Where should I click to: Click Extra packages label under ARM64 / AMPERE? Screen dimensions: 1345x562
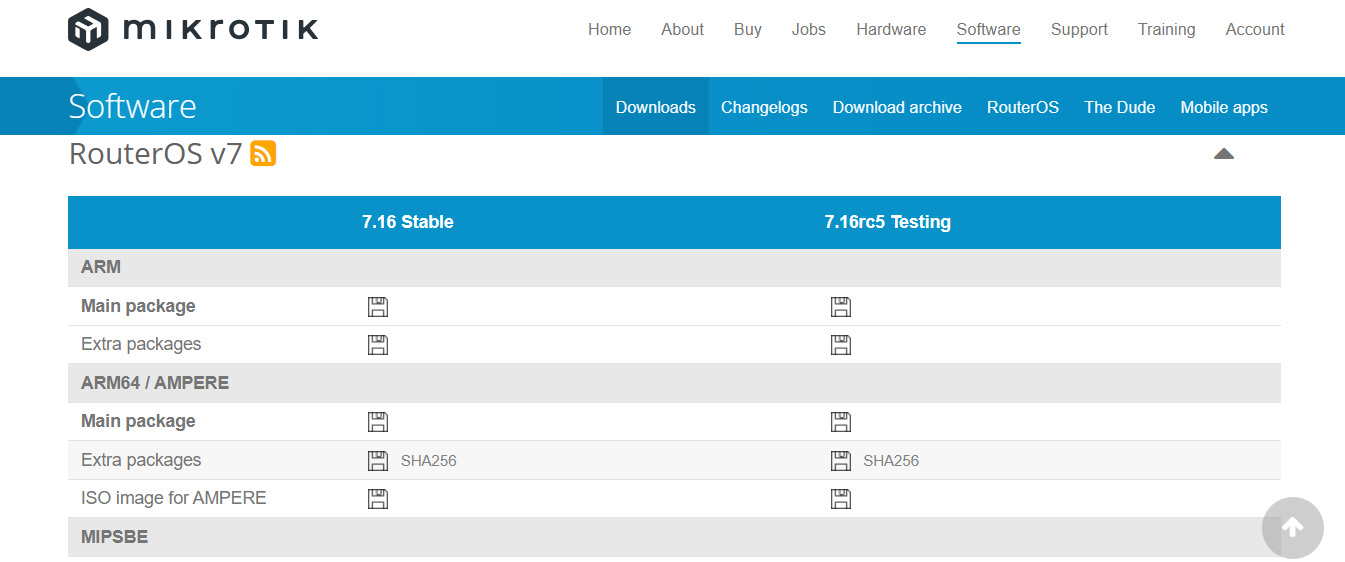(141, 460)
